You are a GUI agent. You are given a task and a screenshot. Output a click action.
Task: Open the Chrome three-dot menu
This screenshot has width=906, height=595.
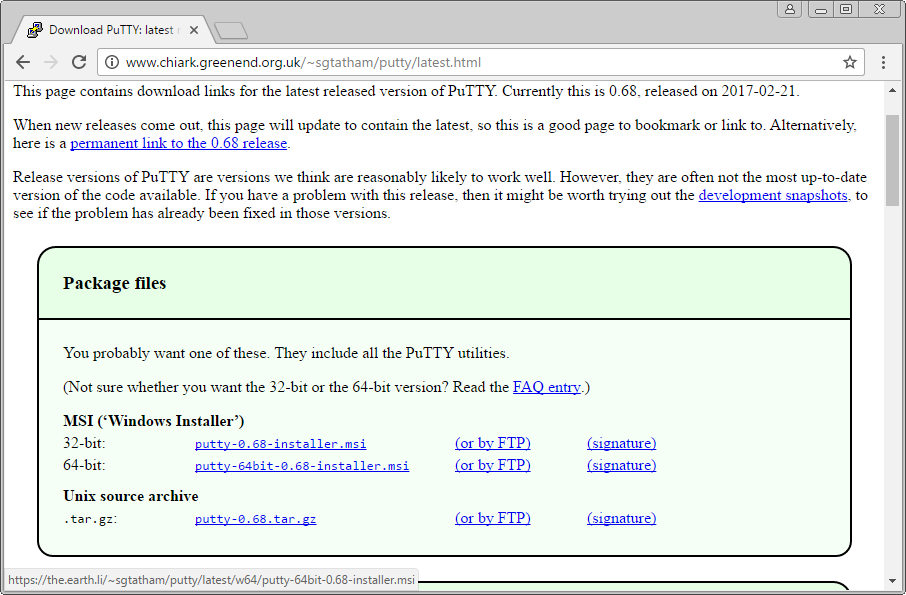[884, 62]
